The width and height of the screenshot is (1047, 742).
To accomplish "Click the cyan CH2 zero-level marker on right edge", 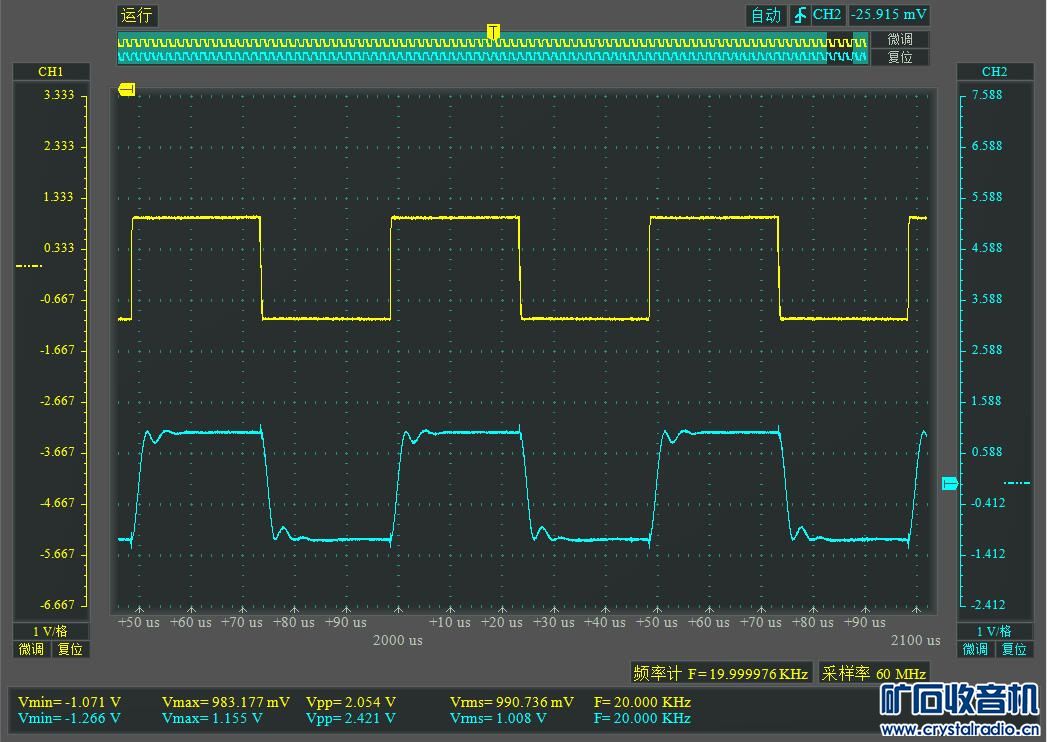I will 949,484.
